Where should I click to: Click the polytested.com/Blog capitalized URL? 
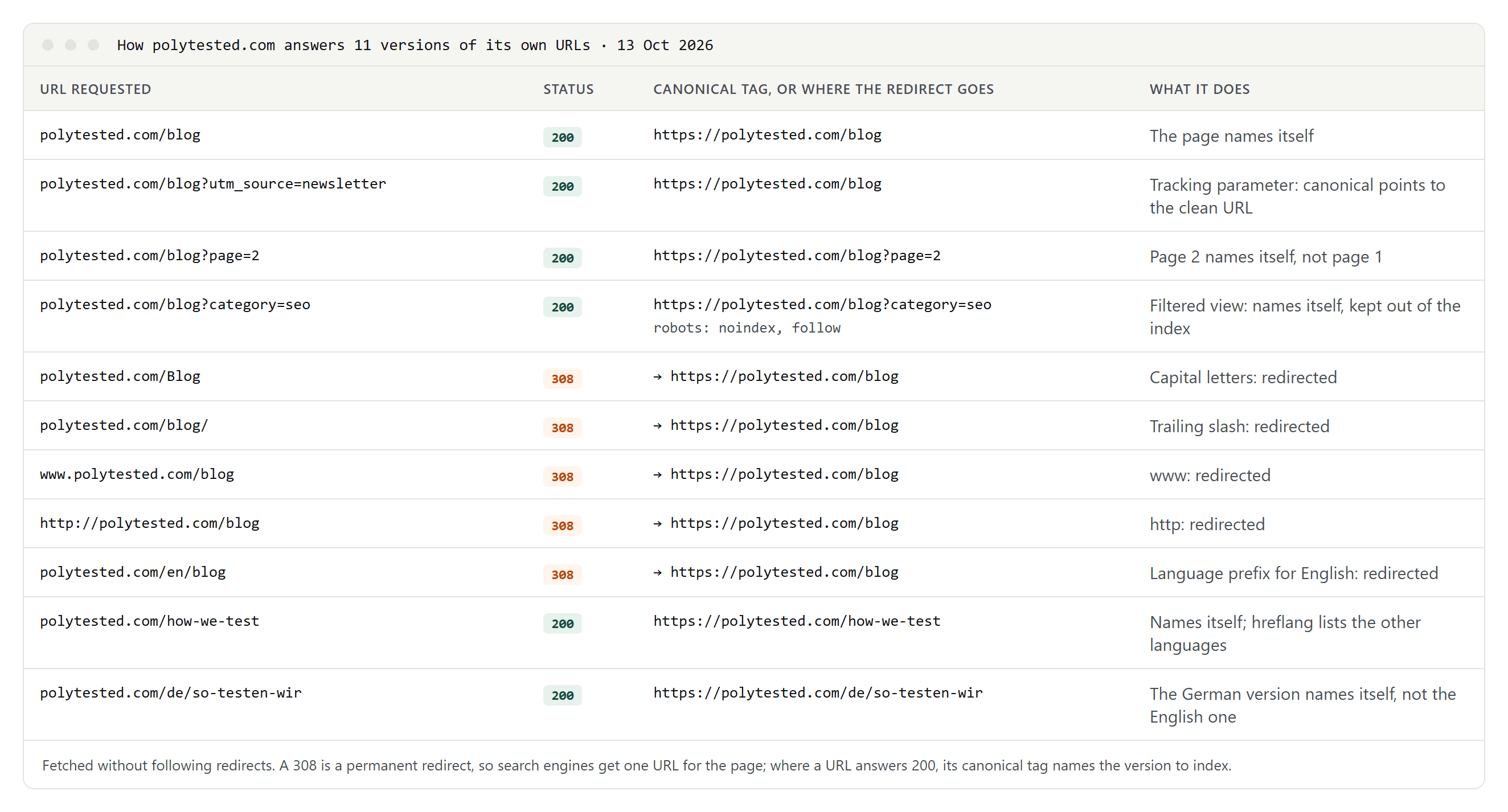pos(120,376)
